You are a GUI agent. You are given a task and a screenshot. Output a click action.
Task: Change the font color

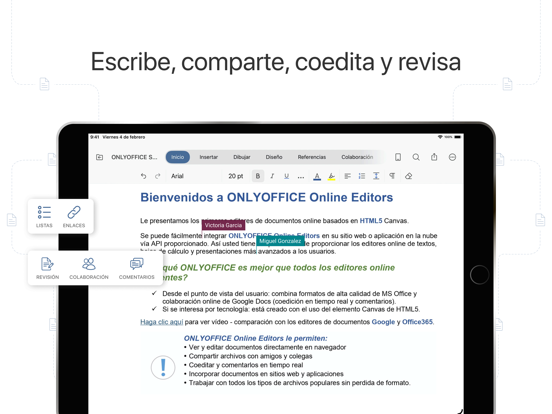tap(317, 176)
